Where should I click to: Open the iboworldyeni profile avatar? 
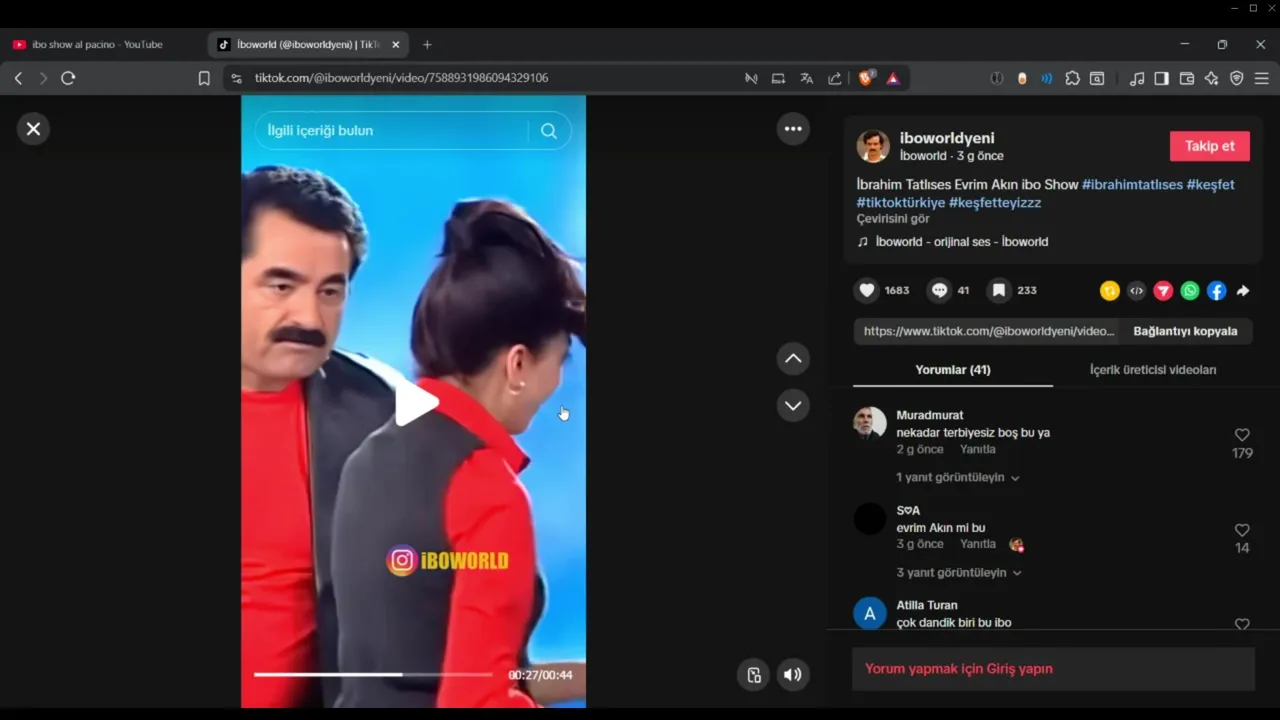pyautogui.click(x=873, y=146)
